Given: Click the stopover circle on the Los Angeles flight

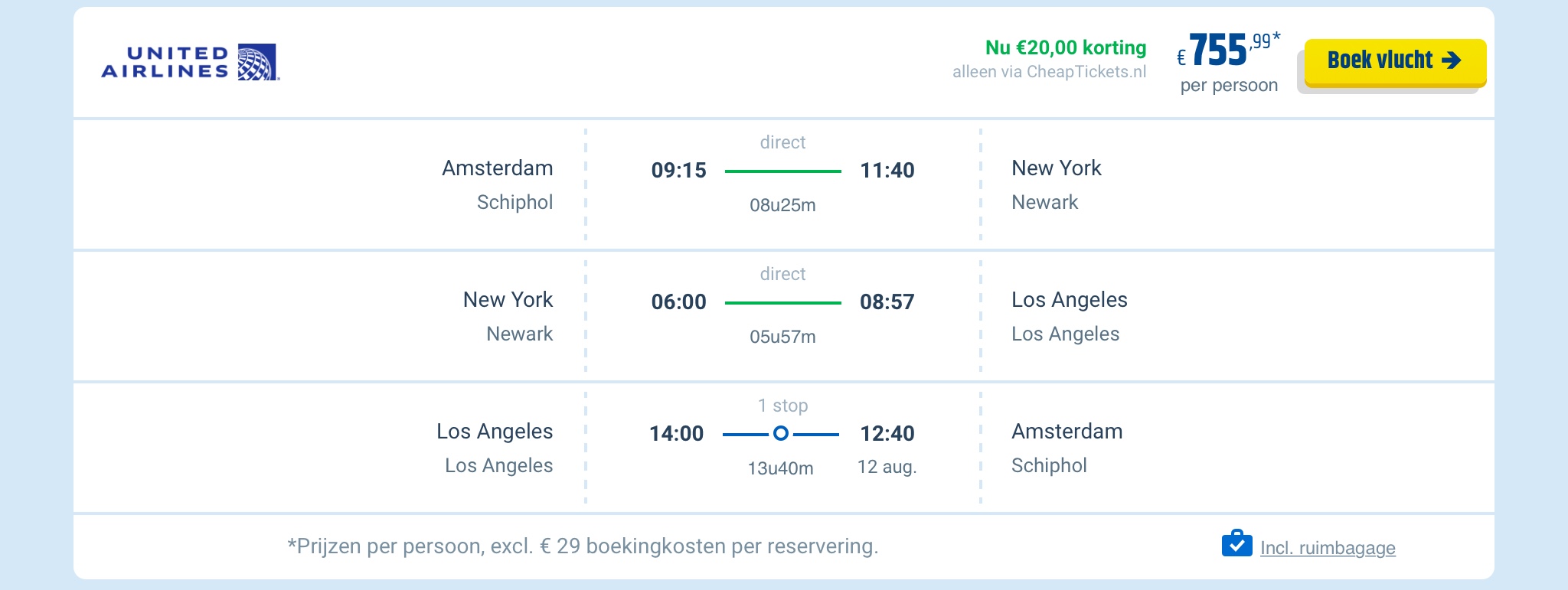Looking at the screenshot, I should [780, 434].
